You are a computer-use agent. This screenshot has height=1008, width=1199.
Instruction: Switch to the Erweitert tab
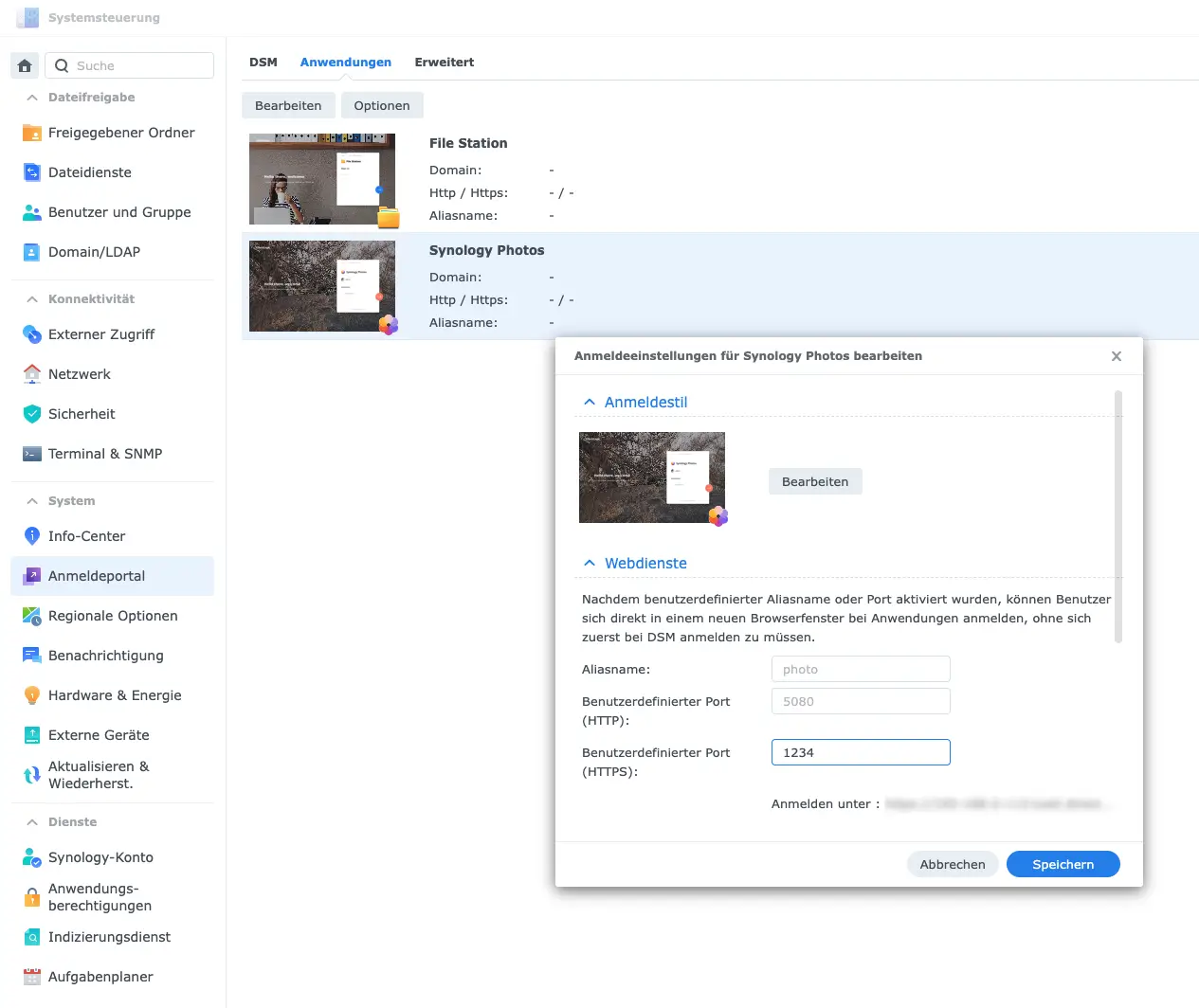pos(444,62)
